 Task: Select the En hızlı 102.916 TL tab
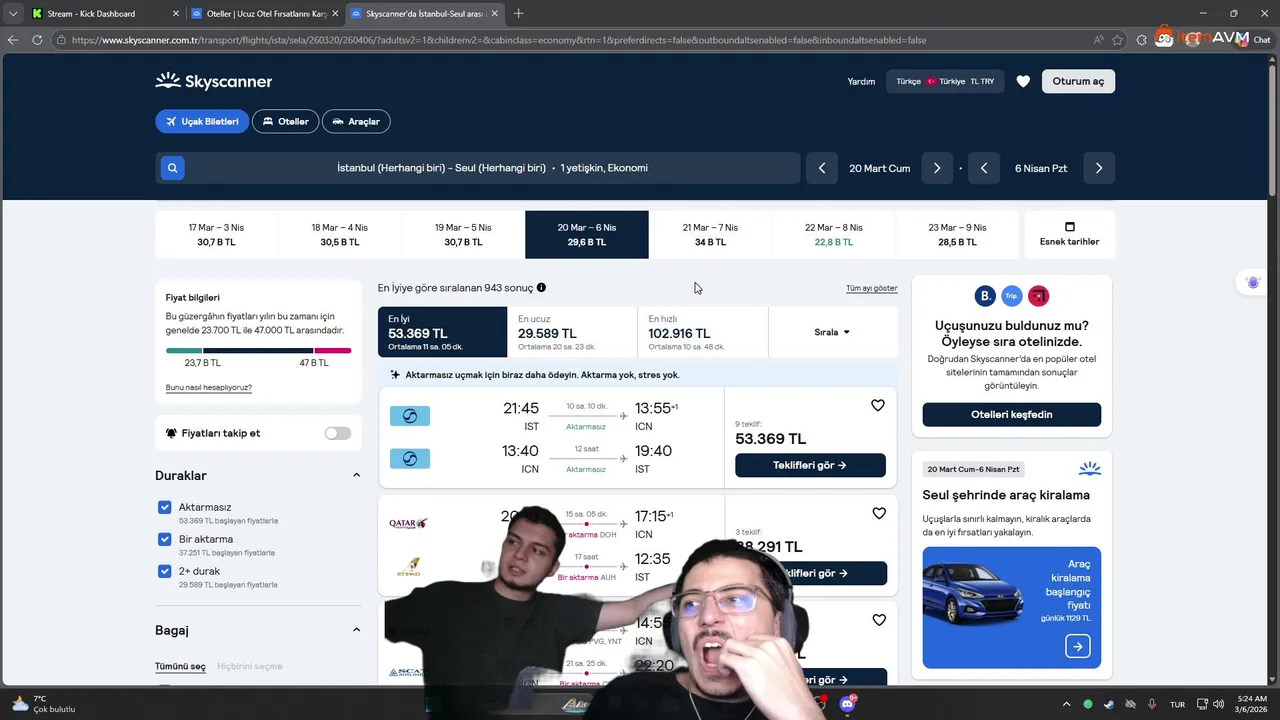703,332
